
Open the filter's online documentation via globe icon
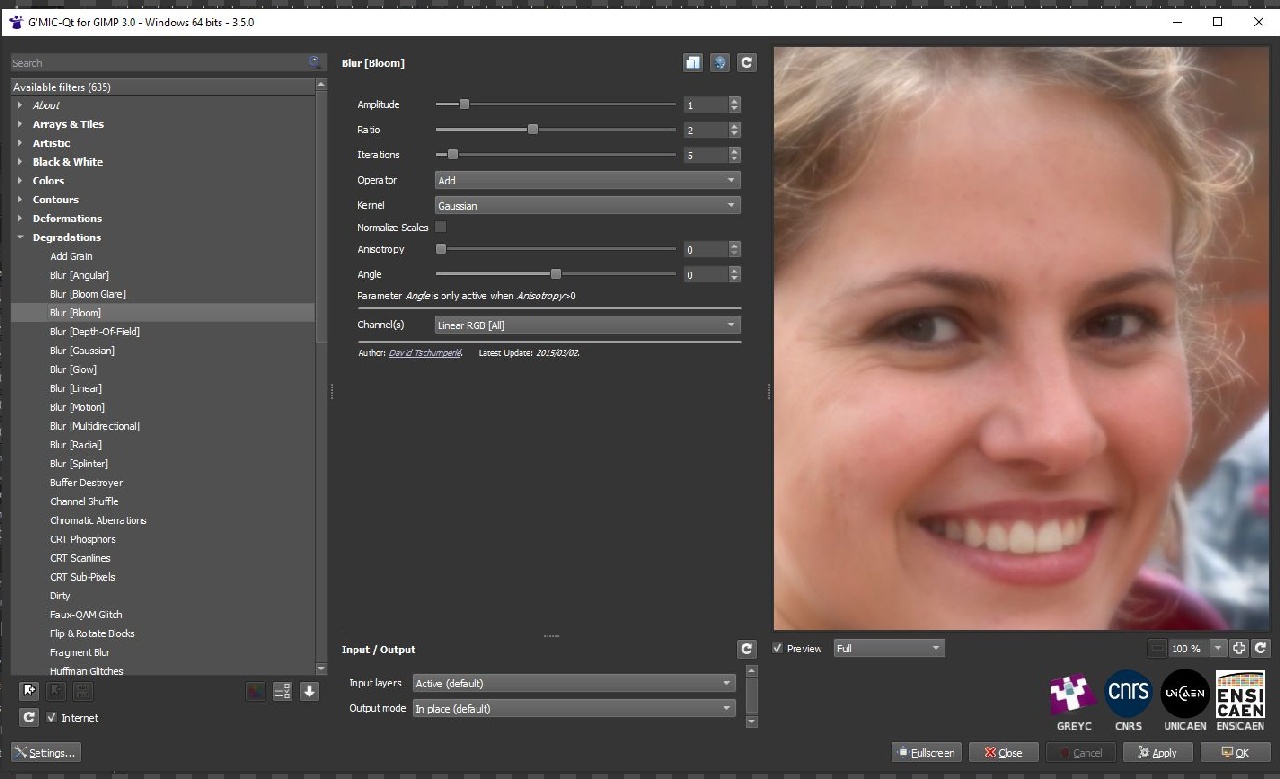[719, 62]
